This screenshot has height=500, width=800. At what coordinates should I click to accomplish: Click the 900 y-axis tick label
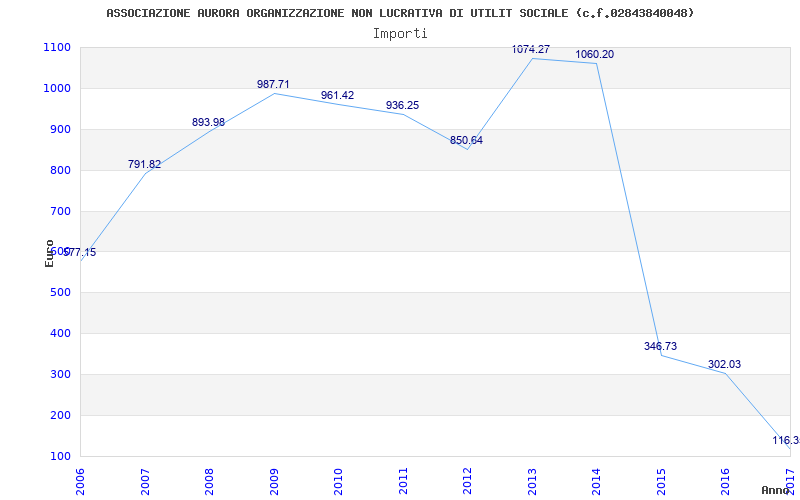[63, 130]
